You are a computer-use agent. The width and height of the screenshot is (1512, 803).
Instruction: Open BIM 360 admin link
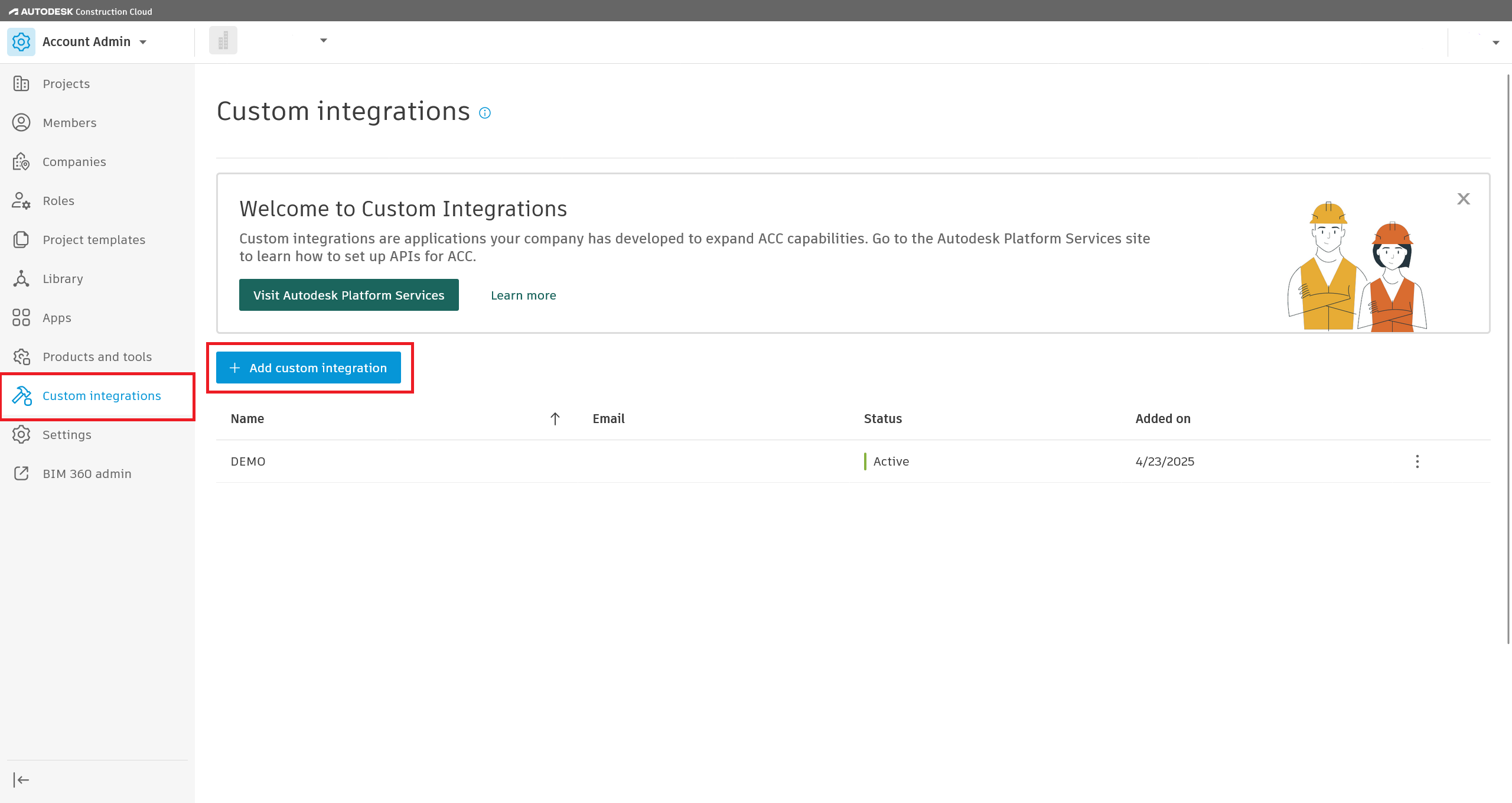tap(87, 474)
